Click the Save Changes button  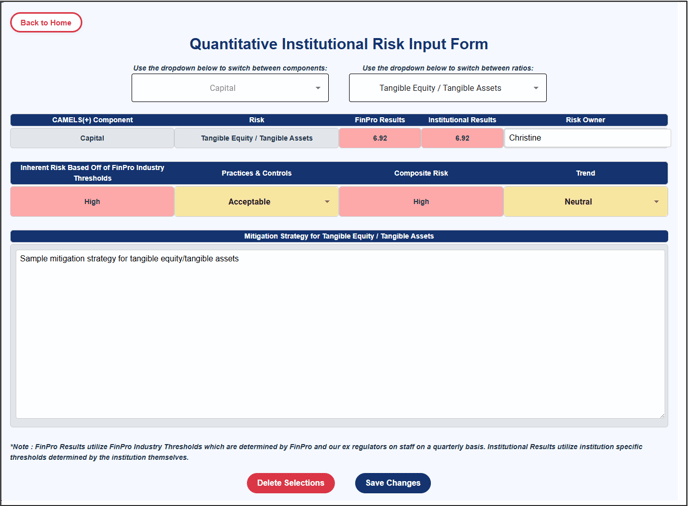click(393, 483)
